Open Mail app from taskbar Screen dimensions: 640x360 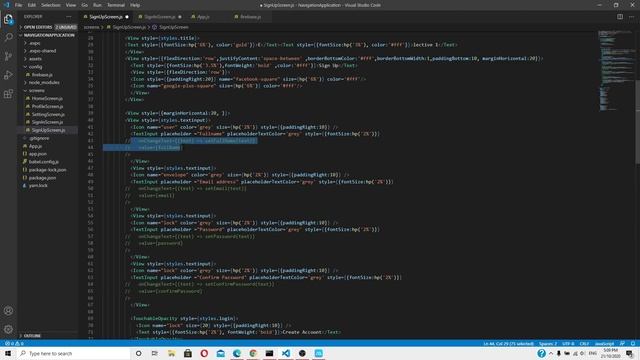tap(220, 353)
